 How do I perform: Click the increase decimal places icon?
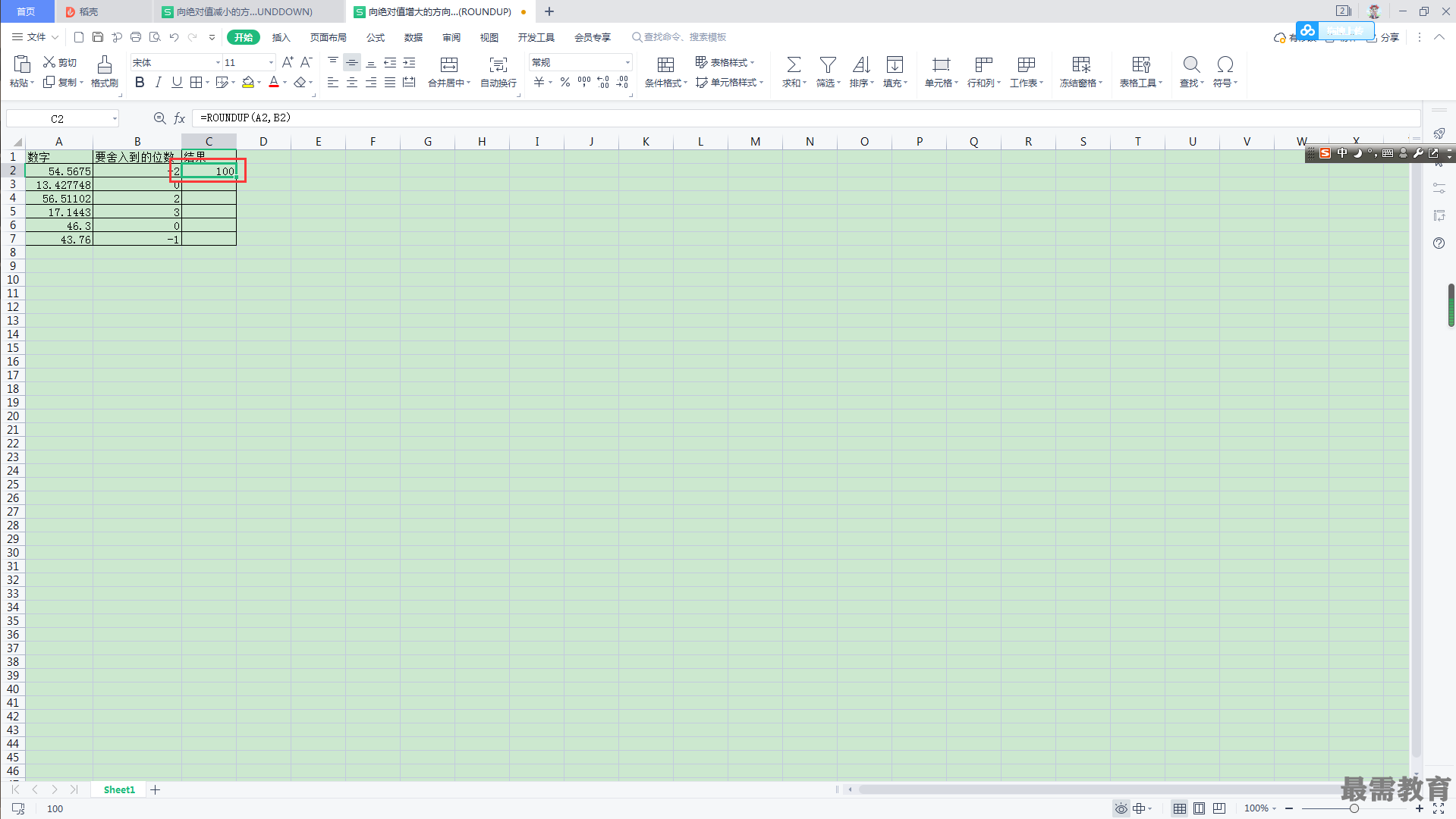click(603, 82)
